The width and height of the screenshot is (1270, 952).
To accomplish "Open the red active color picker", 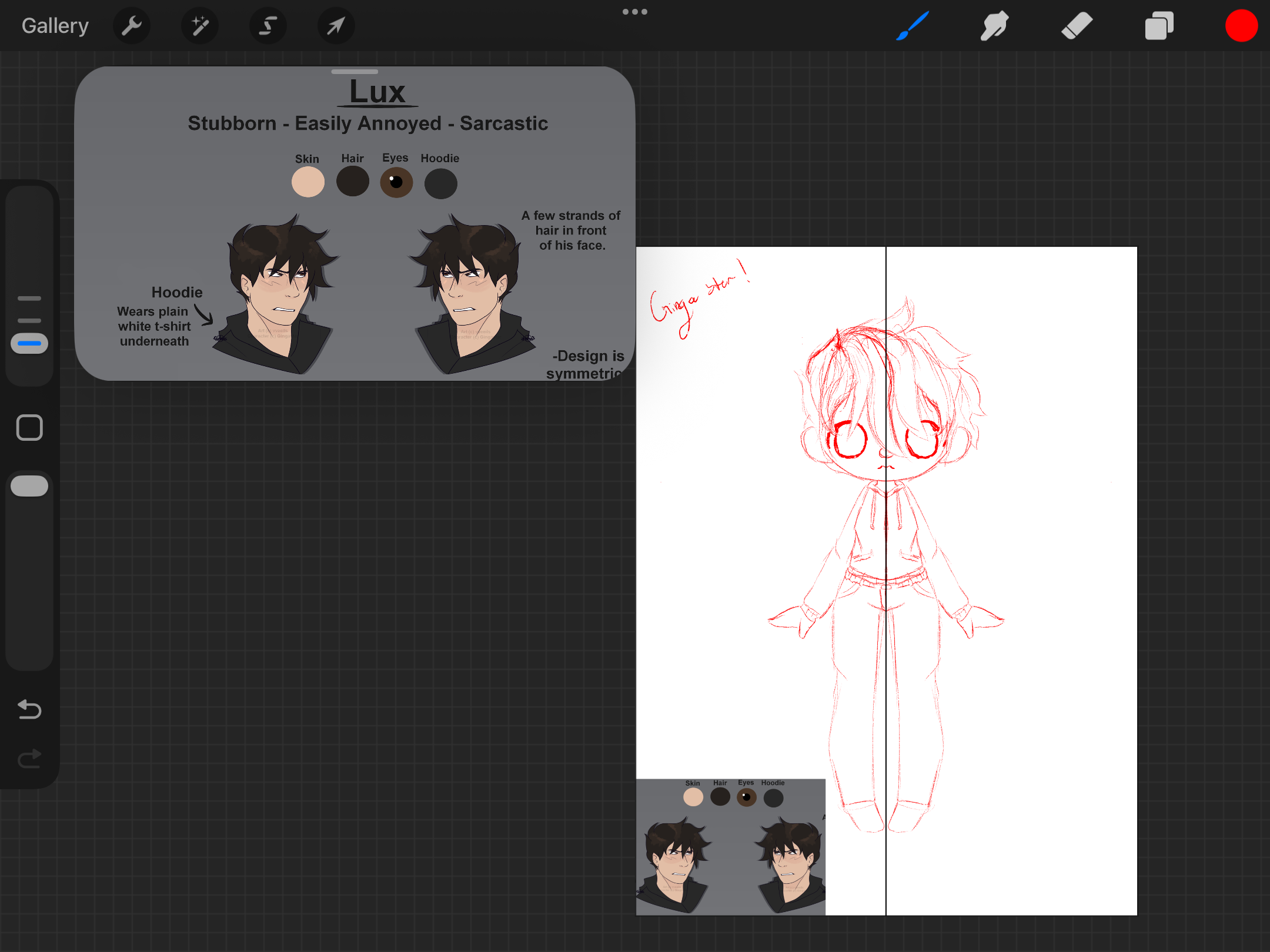I will [1241, 26].
